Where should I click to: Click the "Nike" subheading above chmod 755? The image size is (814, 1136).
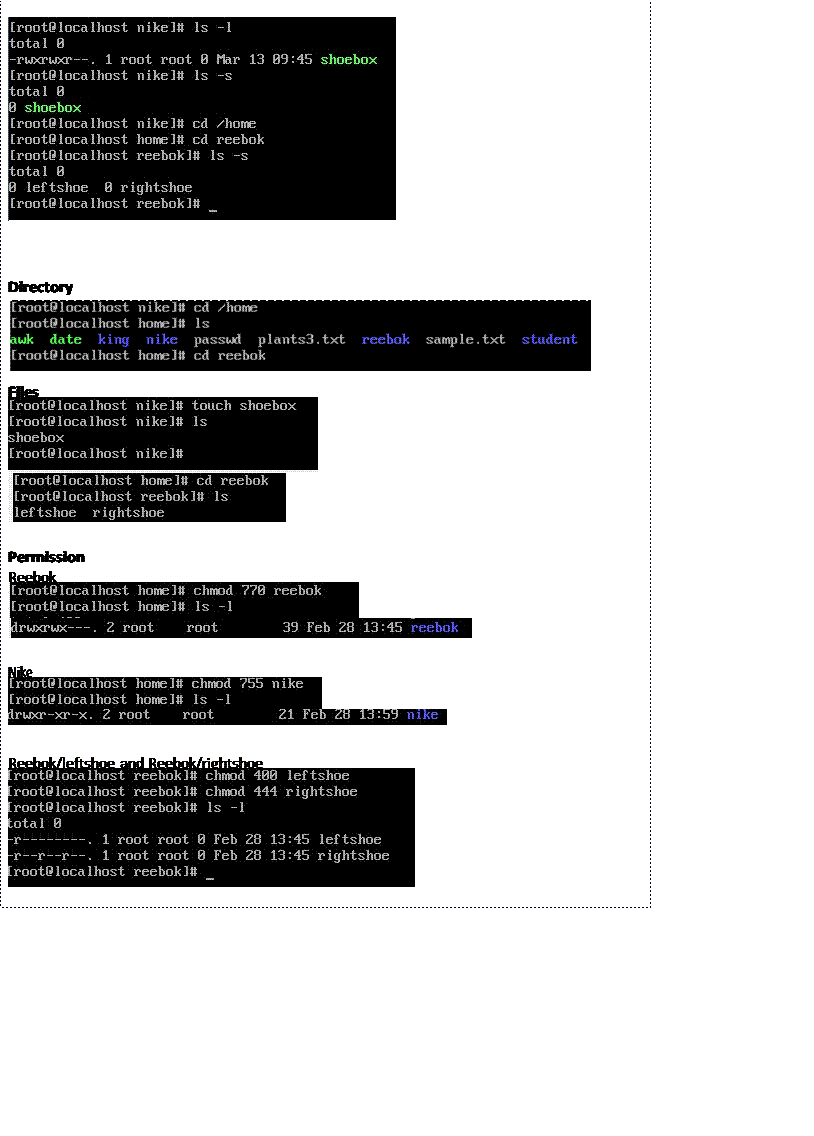coord(20,672)
